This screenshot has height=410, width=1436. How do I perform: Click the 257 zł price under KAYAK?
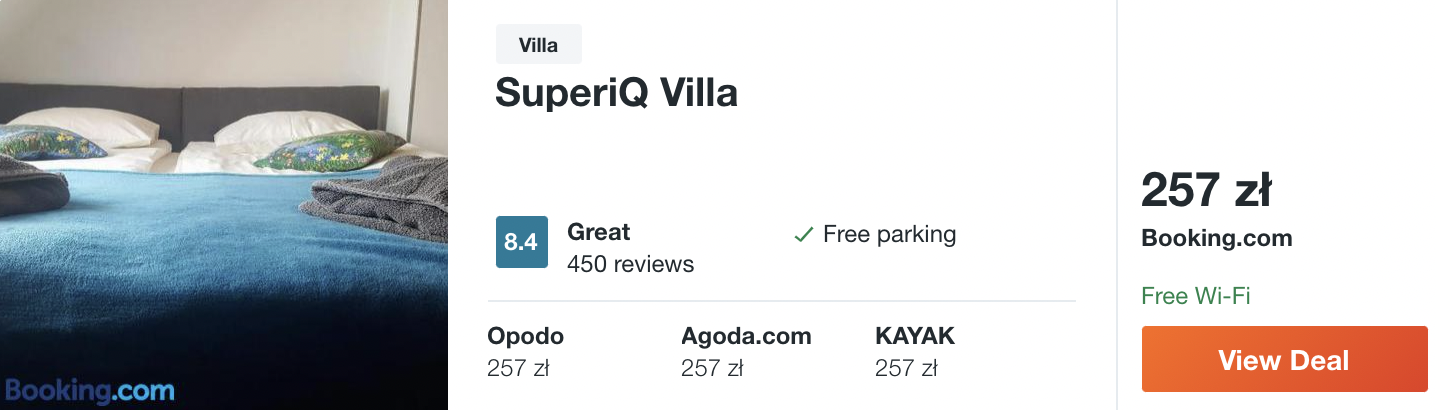(x=906, y=368)
